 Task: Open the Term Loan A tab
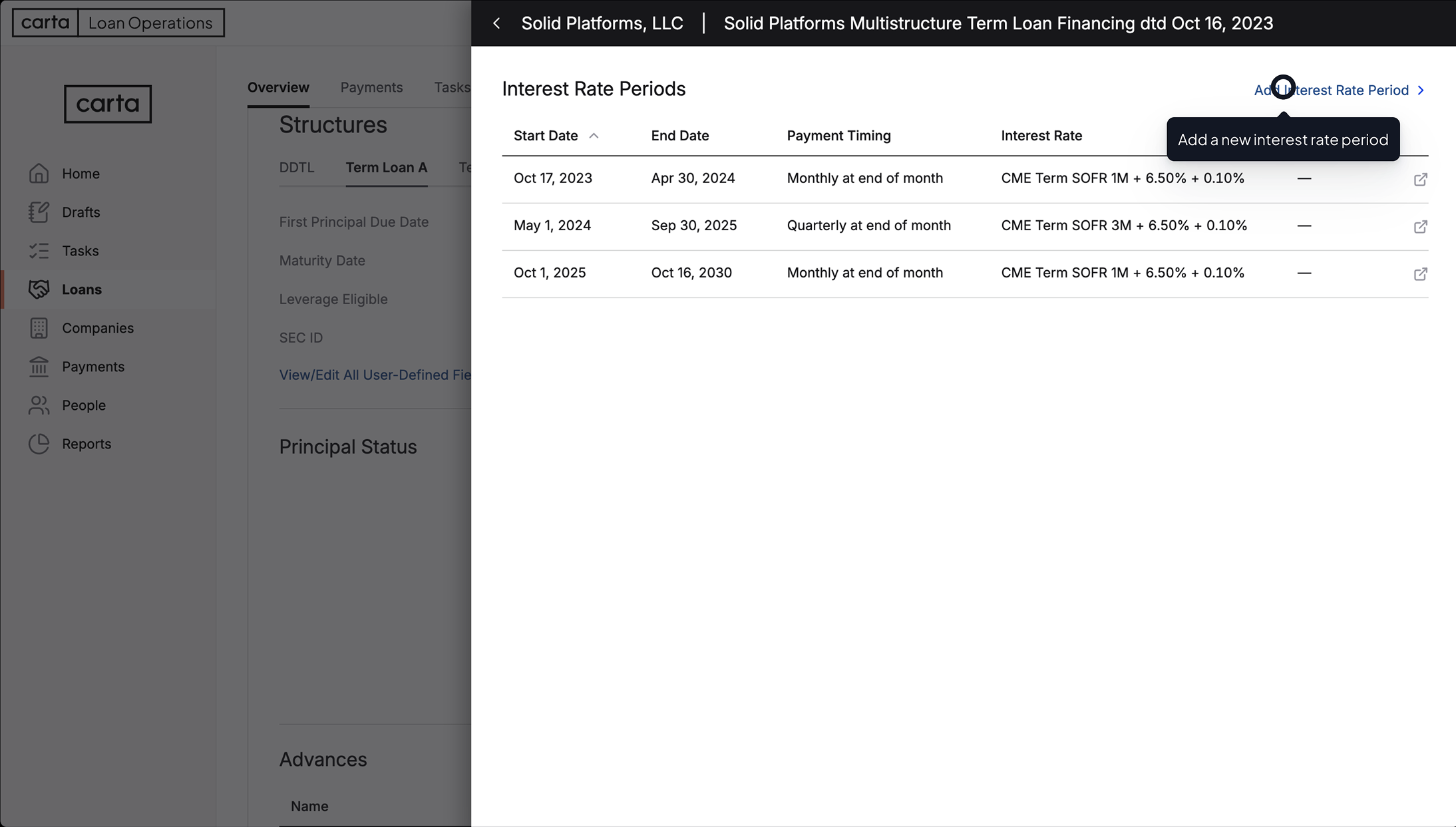tap(386, 168)
